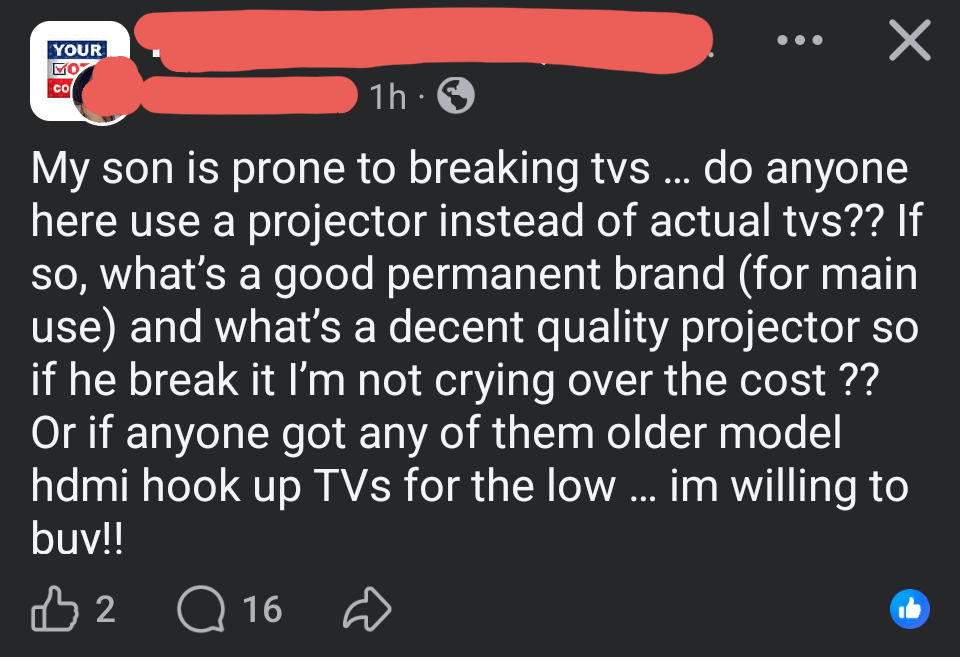Click the post line starting 'My son is prone'

[x=470, y=168]
